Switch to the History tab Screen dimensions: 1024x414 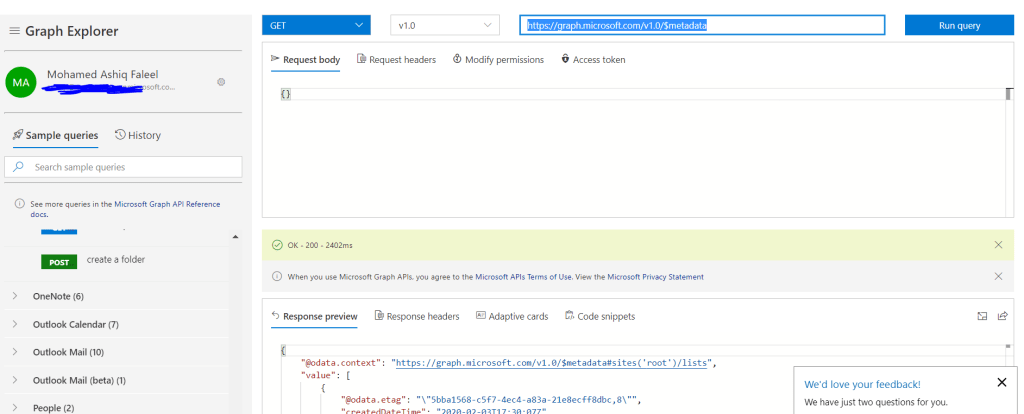pos(138,135)
